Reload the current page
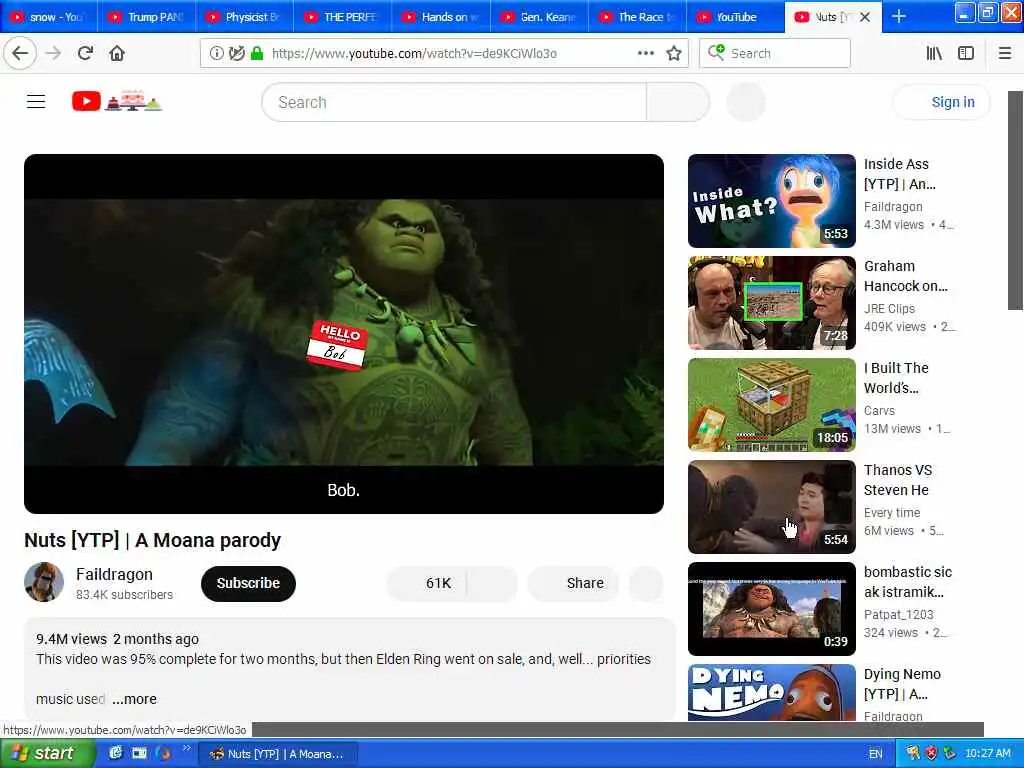1024x768 pixels. [85, 54]
